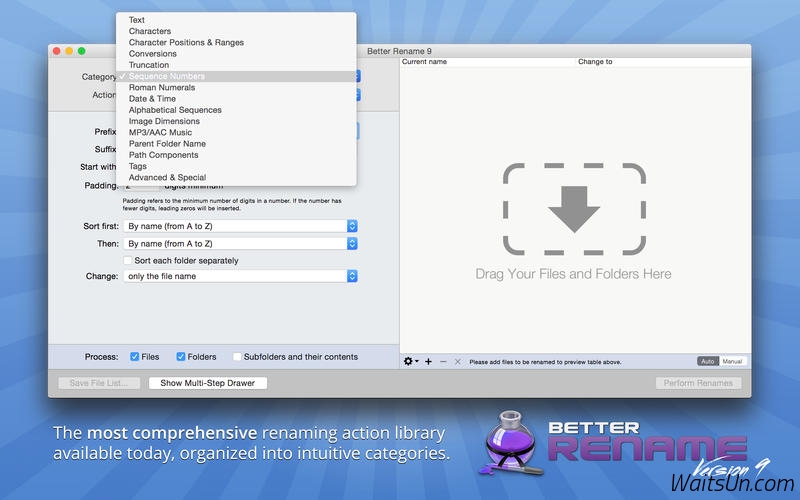Click the X clear list icon
Viewport: 800px width, 500px height.
click(x=458, y=361)
